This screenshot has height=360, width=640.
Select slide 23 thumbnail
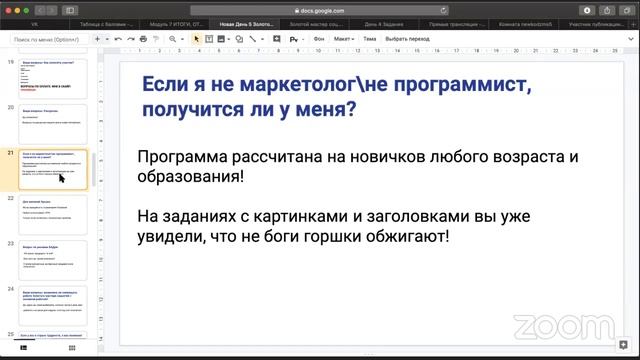click(53, 260)
